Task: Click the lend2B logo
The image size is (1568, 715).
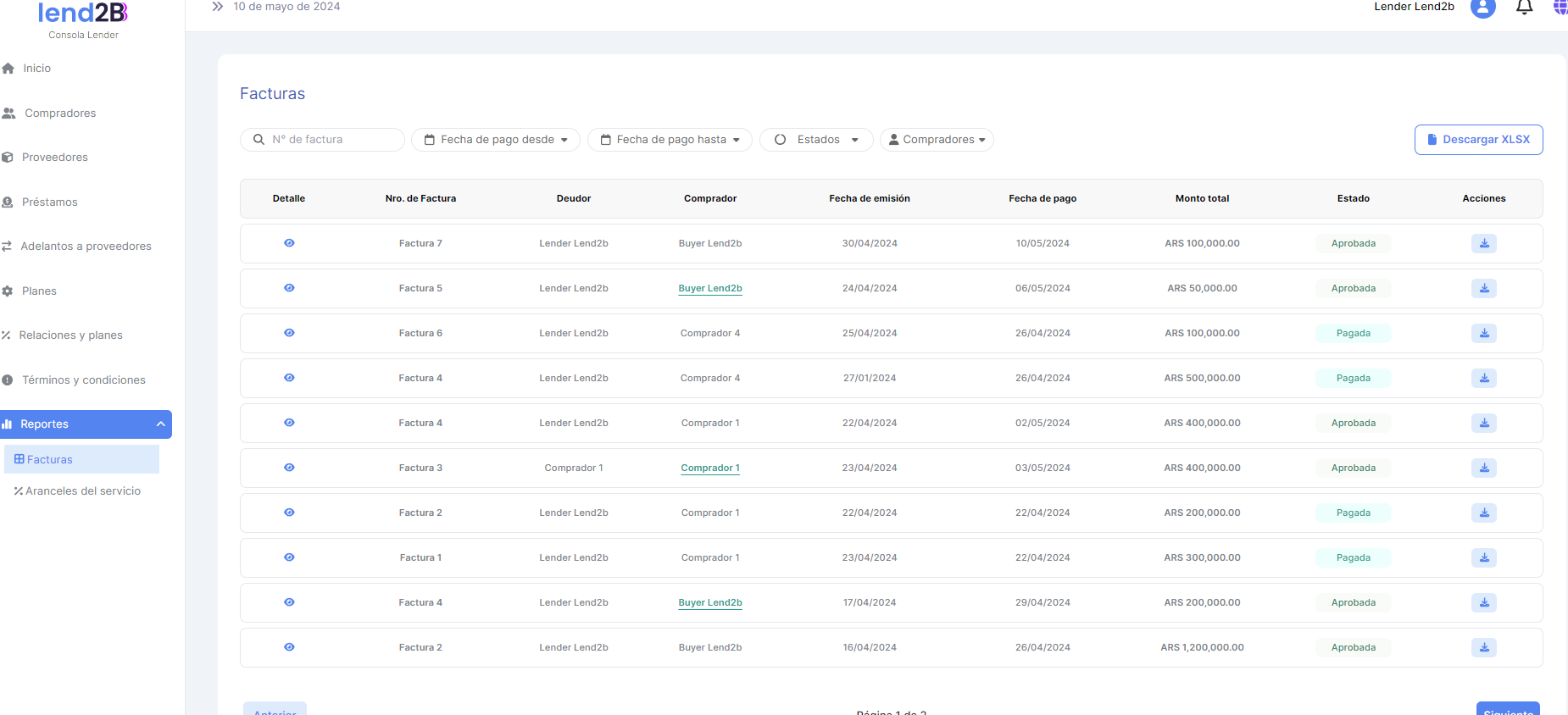Action: point(83,14)
